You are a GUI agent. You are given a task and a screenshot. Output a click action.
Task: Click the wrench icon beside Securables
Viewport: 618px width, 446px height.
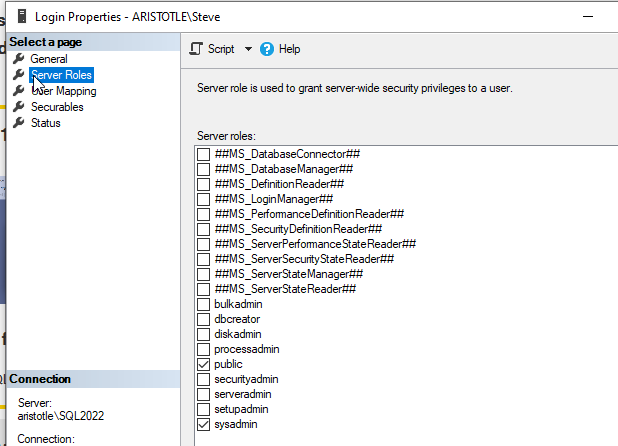18,107
